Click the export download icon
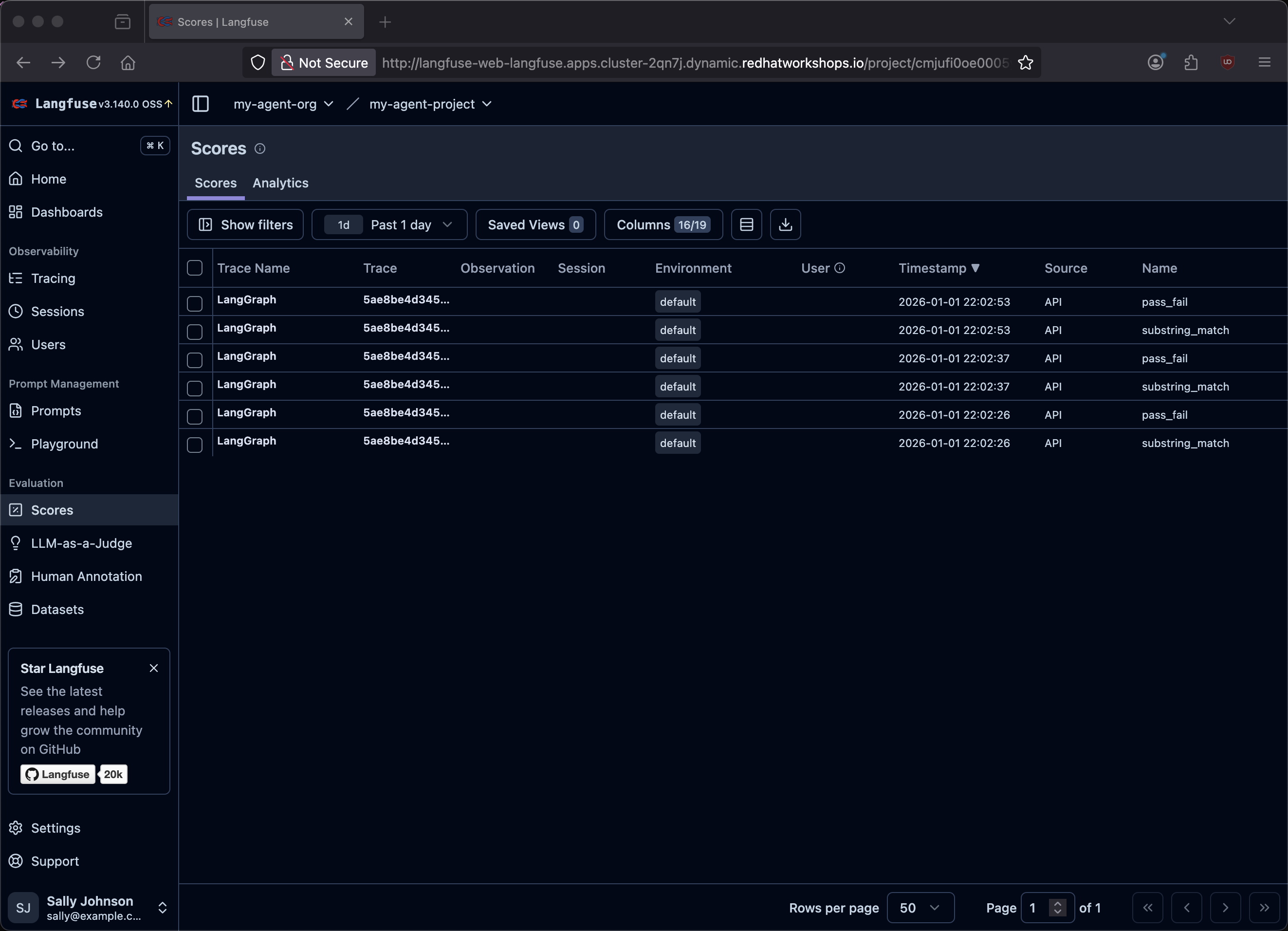The height and width of the screenshot is (931, 1288). click(785, 224)
